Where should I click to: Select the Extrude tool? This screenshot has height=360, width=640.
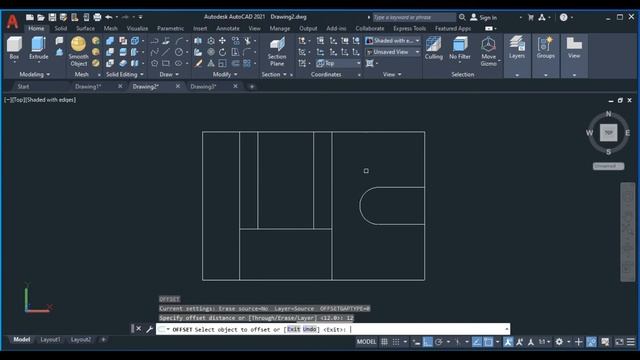coord(39,48)
